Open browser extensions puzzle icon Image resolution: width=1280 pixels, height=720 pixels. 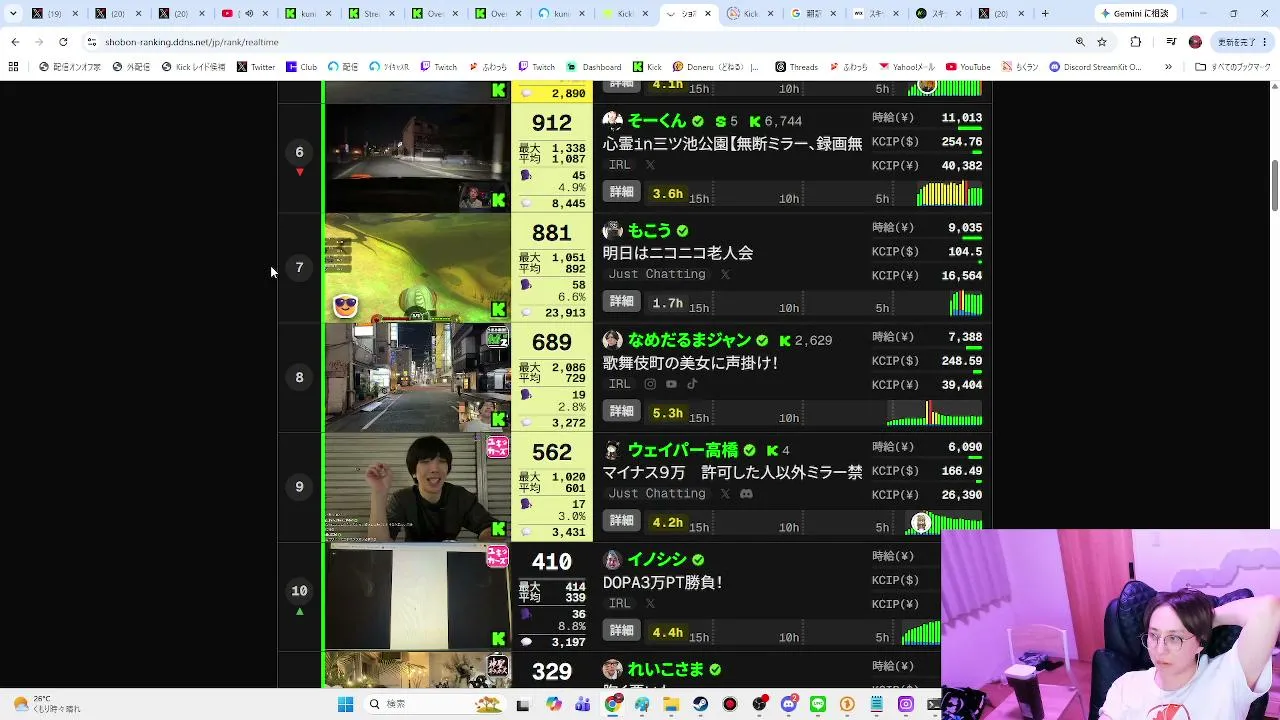pyautogui.click(x=1135, y=42)
